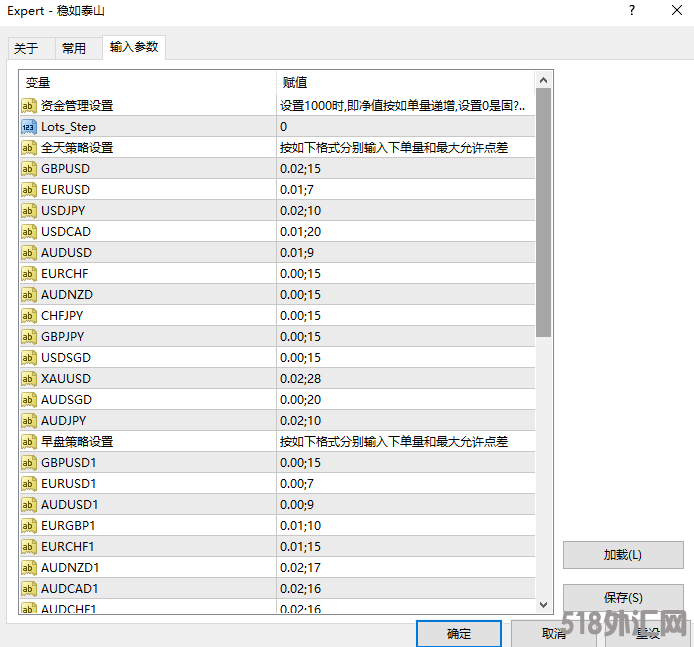Click the vertical scrollbar thumb

pos(544,210)
